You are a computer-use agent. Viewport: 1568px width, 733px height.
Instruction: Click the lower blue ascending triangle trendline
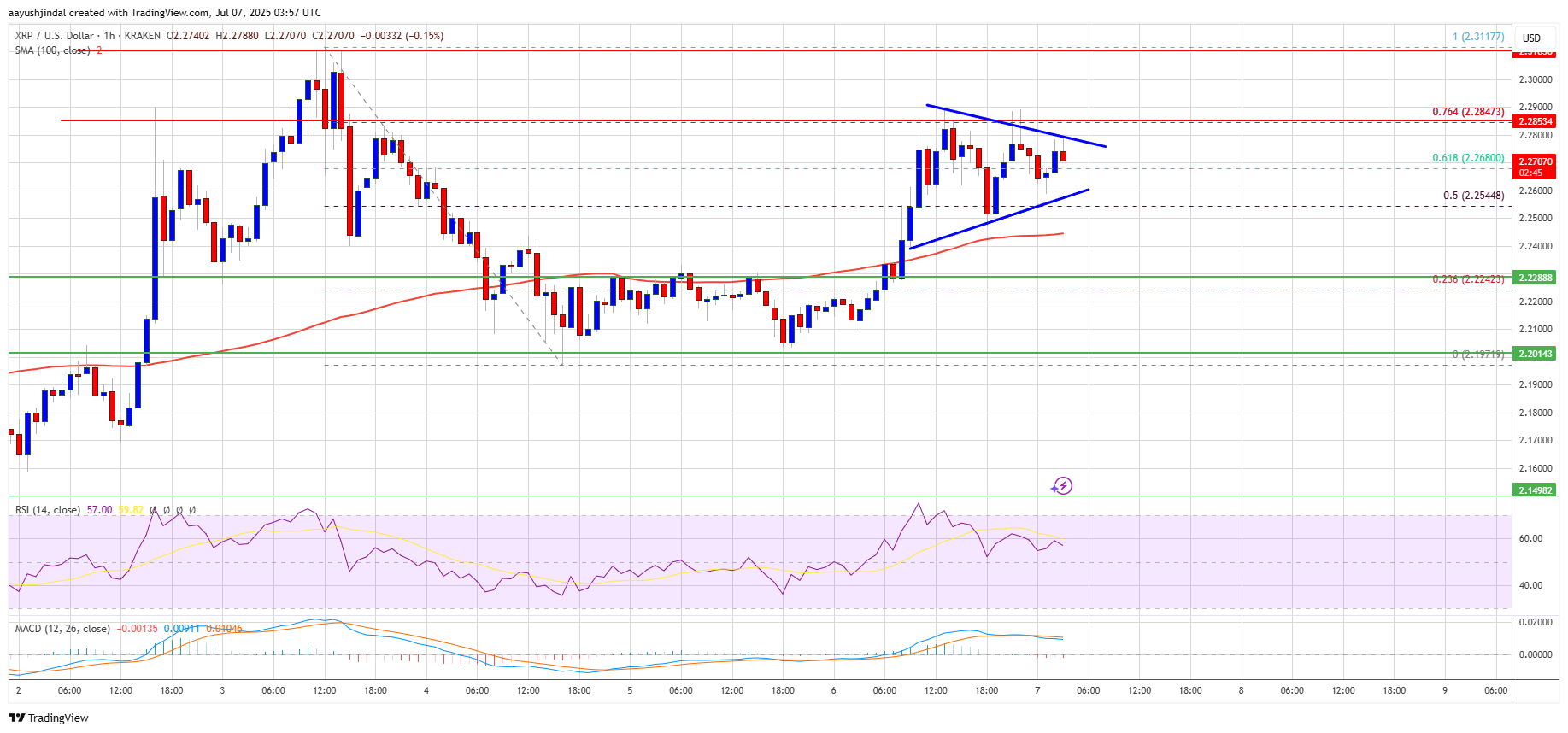pyautogui.click(x=999, y=219)
